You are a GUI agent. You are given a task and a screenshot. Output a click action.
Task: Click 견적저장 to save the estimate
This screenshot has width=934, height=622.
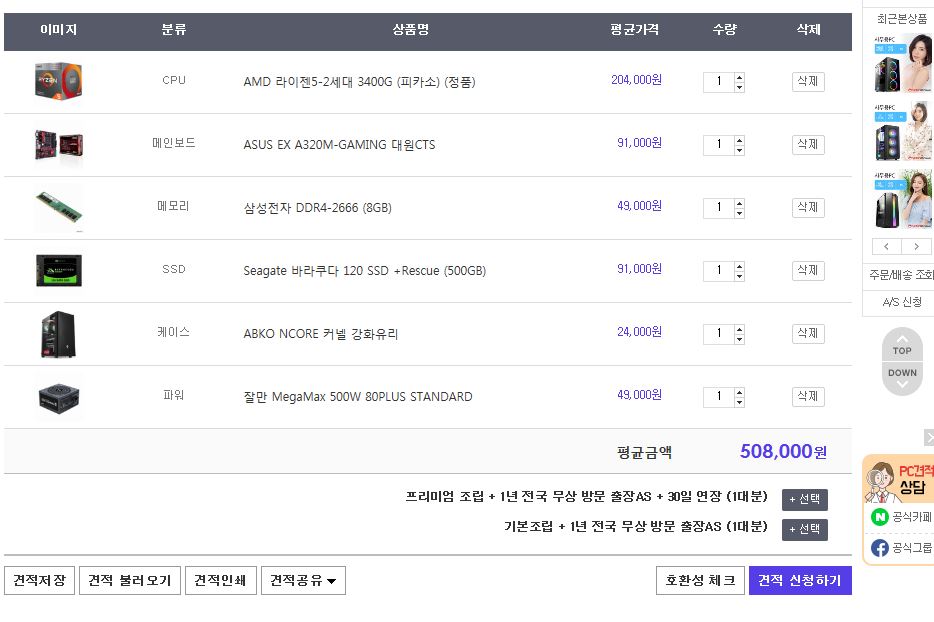point(39,580)
